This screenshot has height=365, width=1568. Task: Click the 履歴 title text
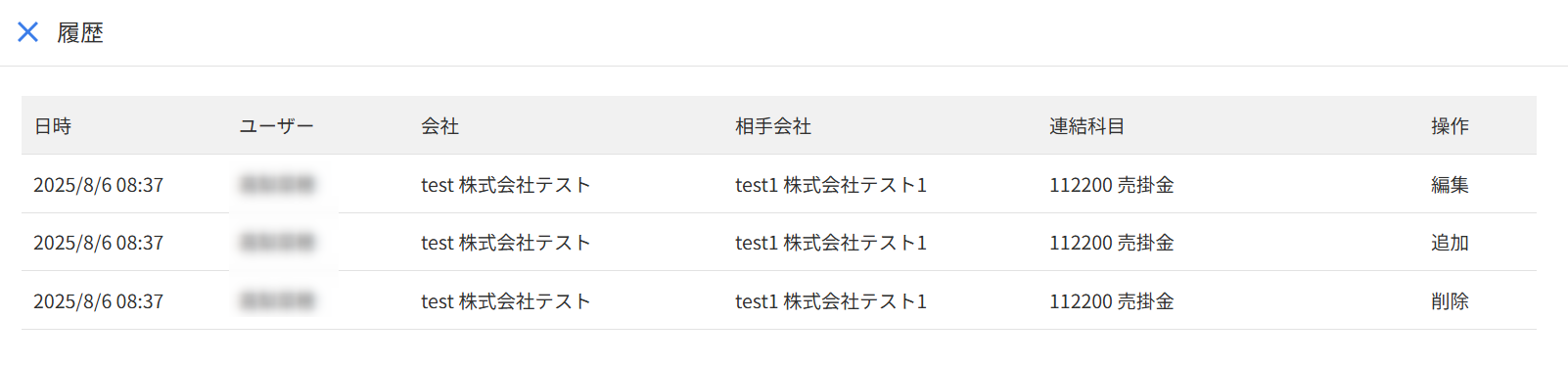80,32
